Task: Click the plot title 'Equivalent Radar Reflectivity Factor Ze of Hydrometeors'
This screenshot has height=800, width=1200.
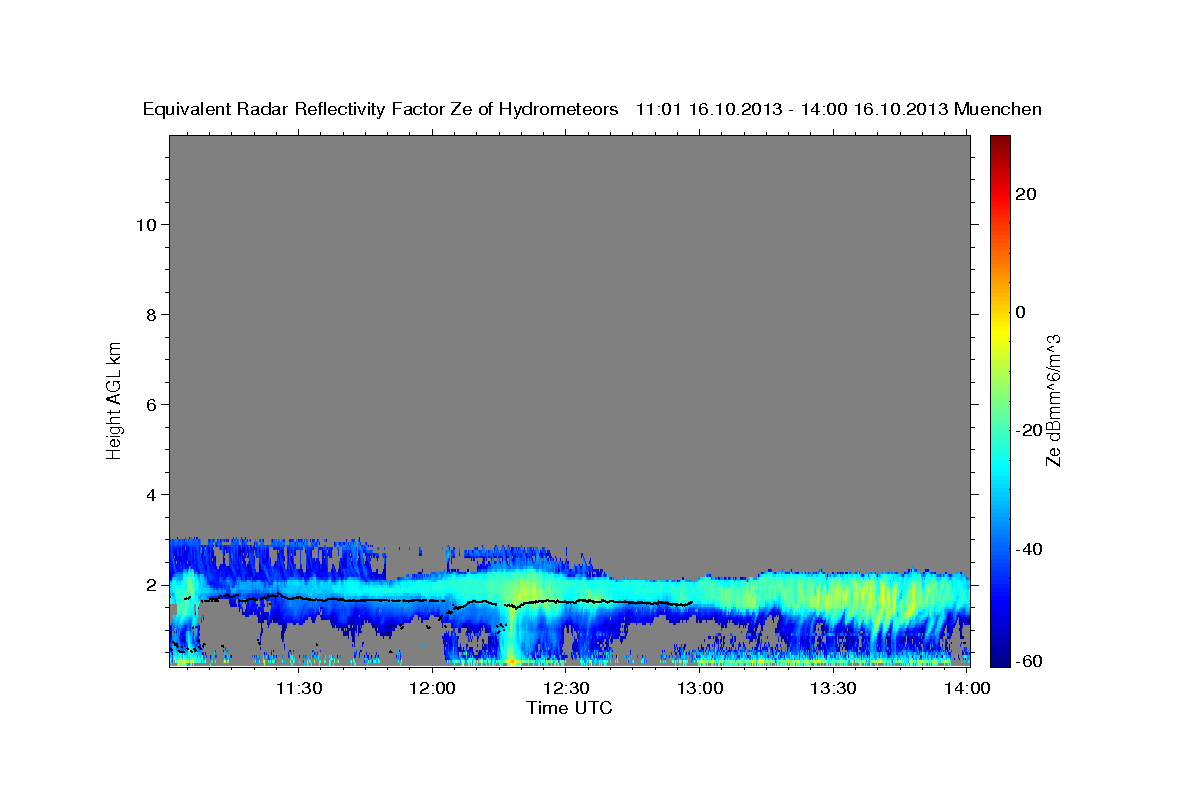Action: (380, 110)
